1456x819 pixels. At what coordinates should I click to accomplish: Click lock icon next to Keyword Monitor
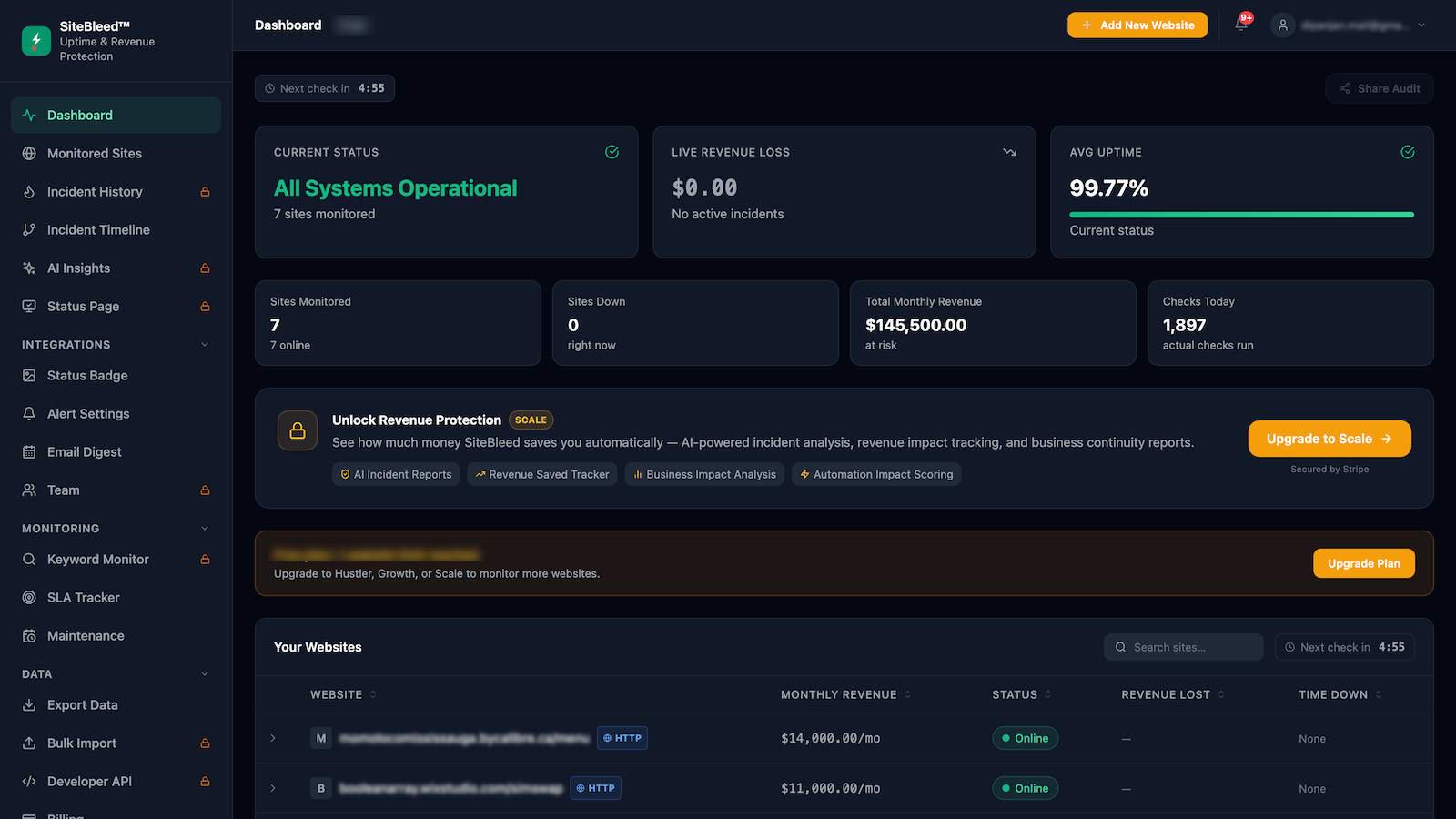(x=205, y=560)
